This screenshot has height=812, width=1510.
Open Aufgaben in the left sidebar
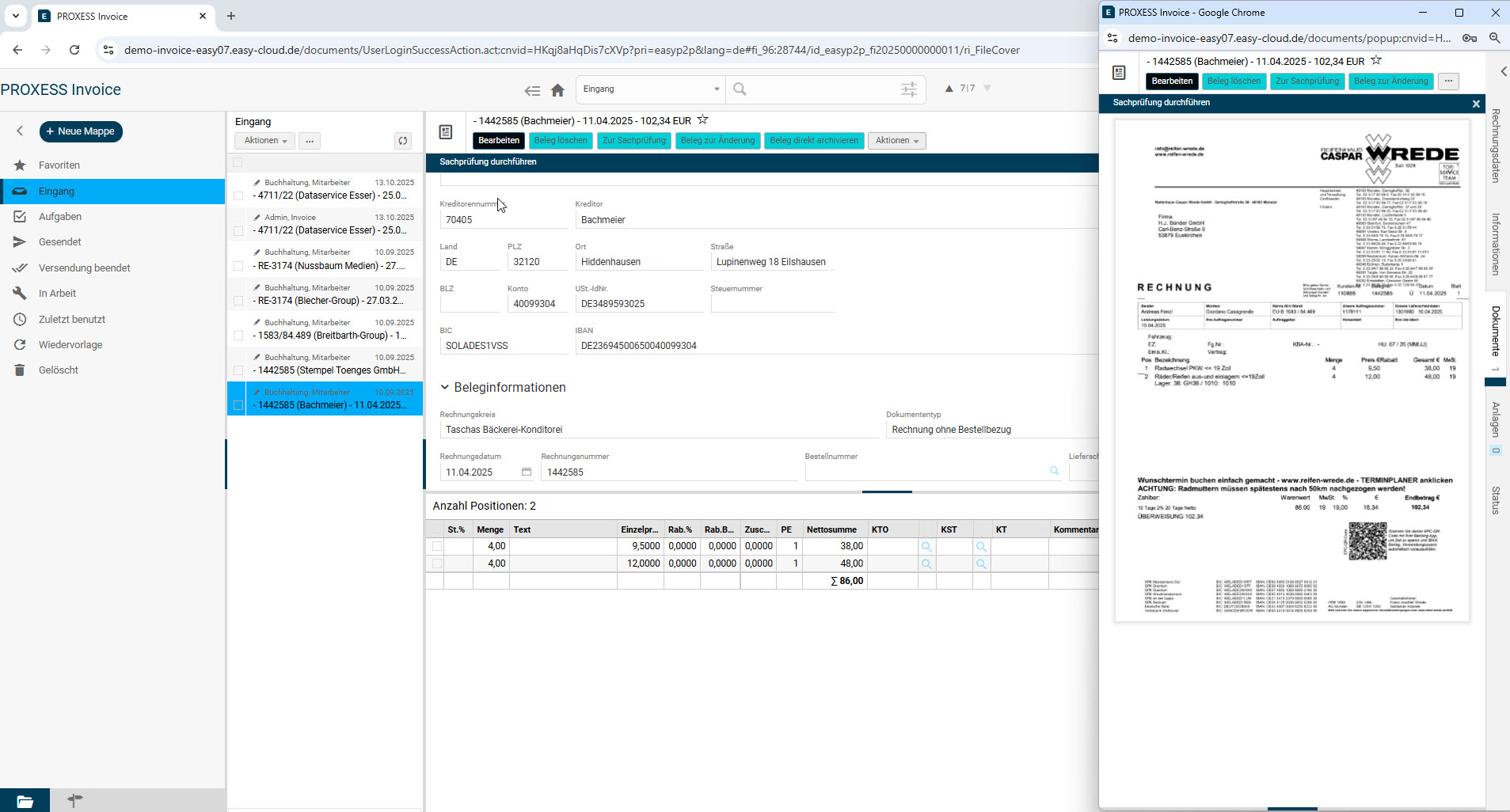(60, 217)
